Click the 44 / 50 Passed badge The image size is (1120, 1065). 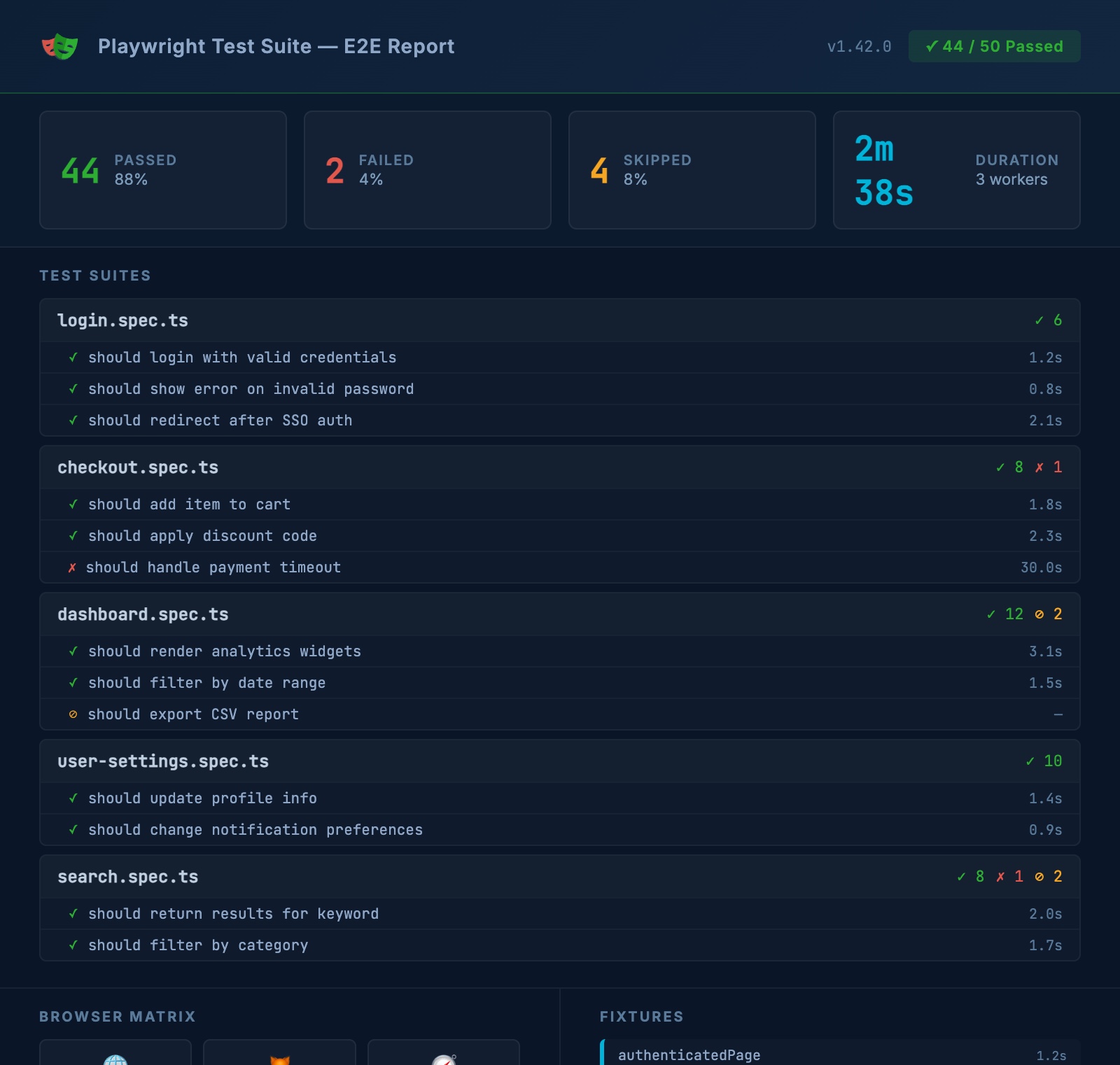click(x=994, y=46)
